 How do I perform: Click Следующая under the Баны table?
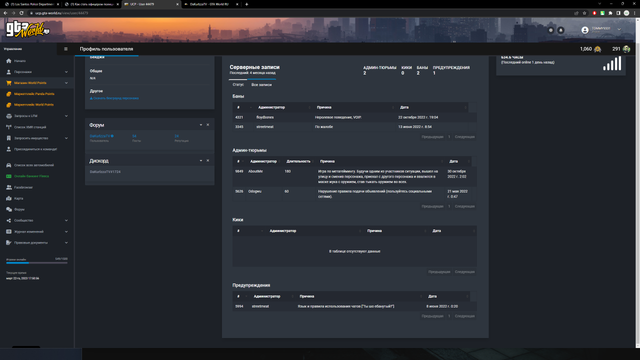pos(464,137)
